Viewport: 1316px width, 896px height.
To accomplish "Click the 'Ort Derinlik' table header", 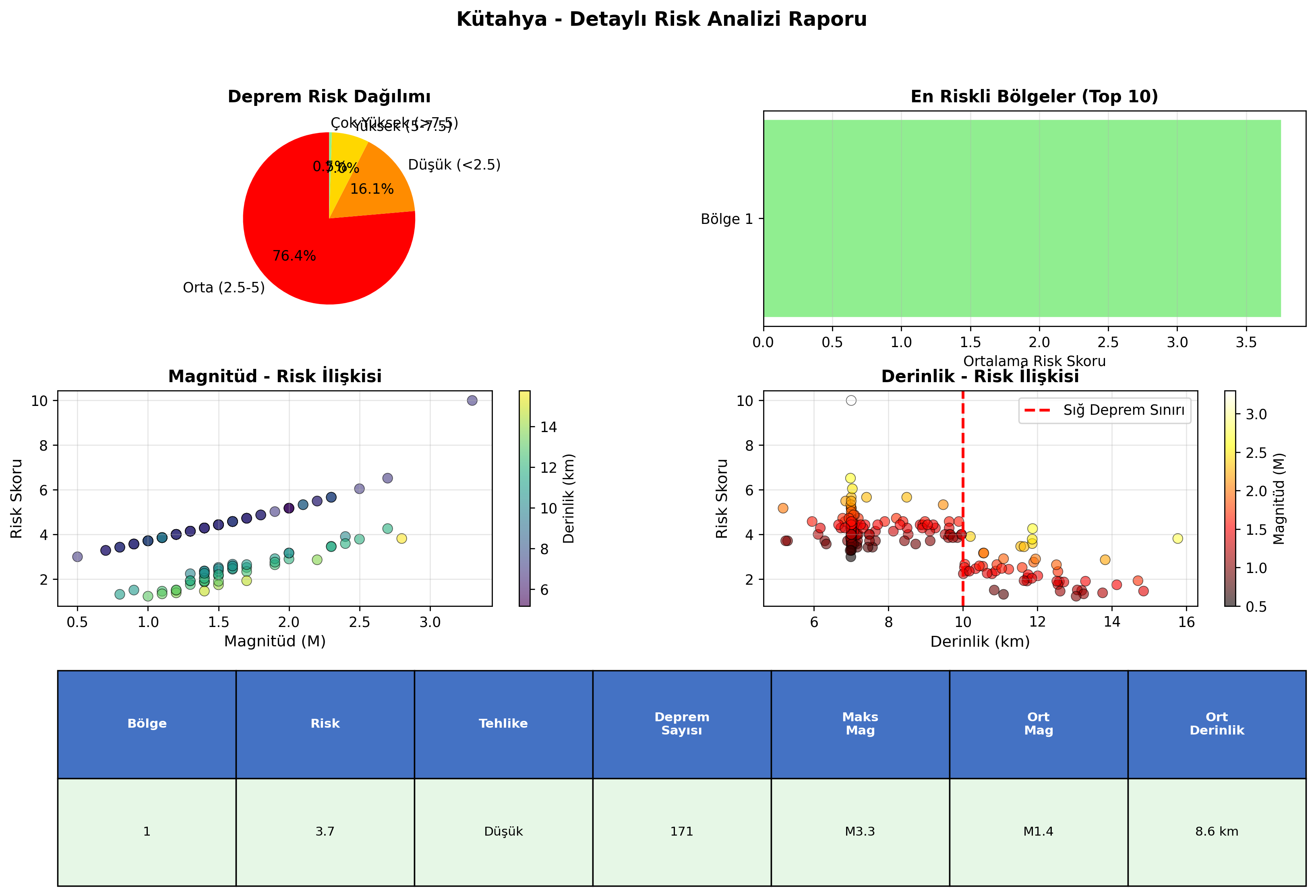I will [1217, 724].
